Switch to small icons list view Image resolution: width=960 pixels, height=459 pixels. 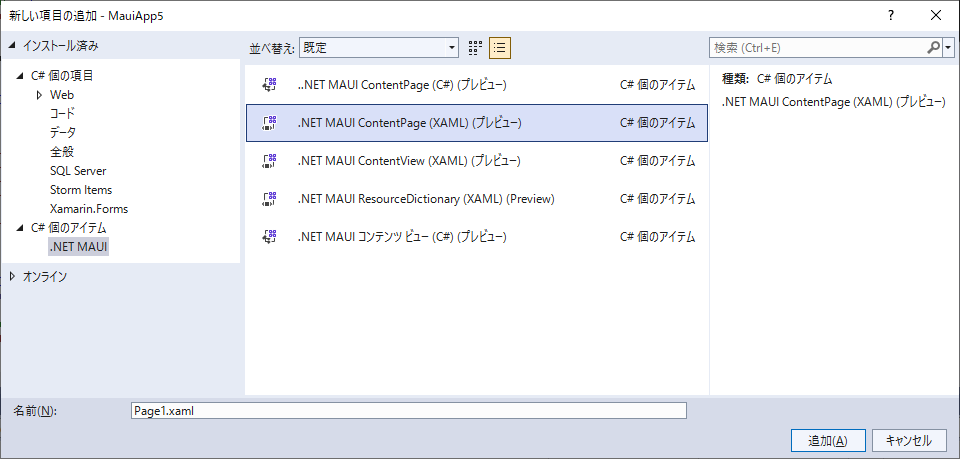500,48
